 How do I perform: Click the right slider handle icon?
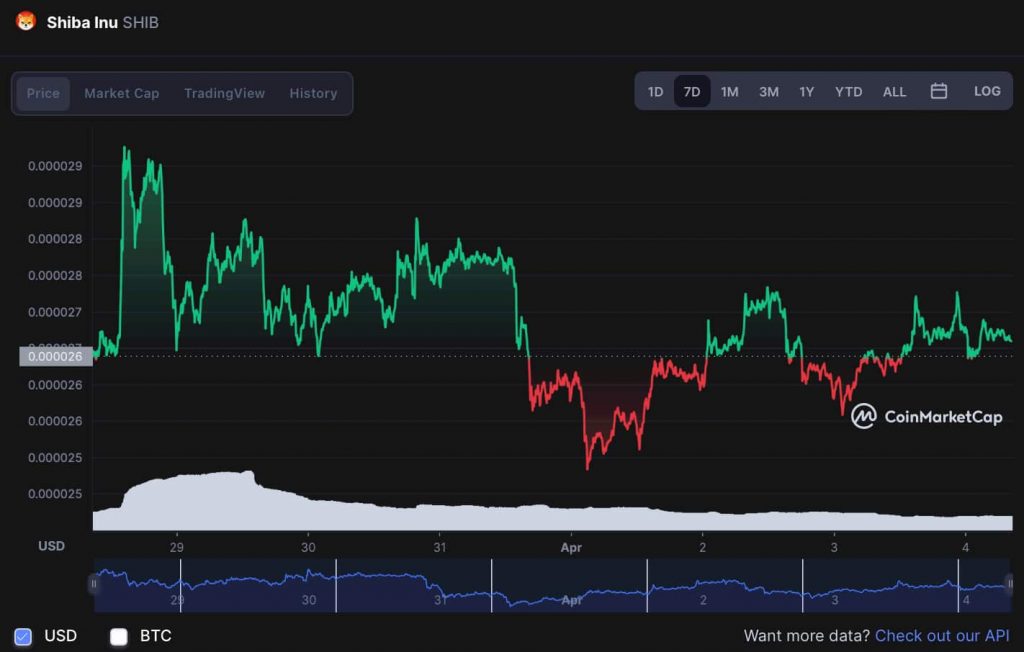pos(1010,584)
